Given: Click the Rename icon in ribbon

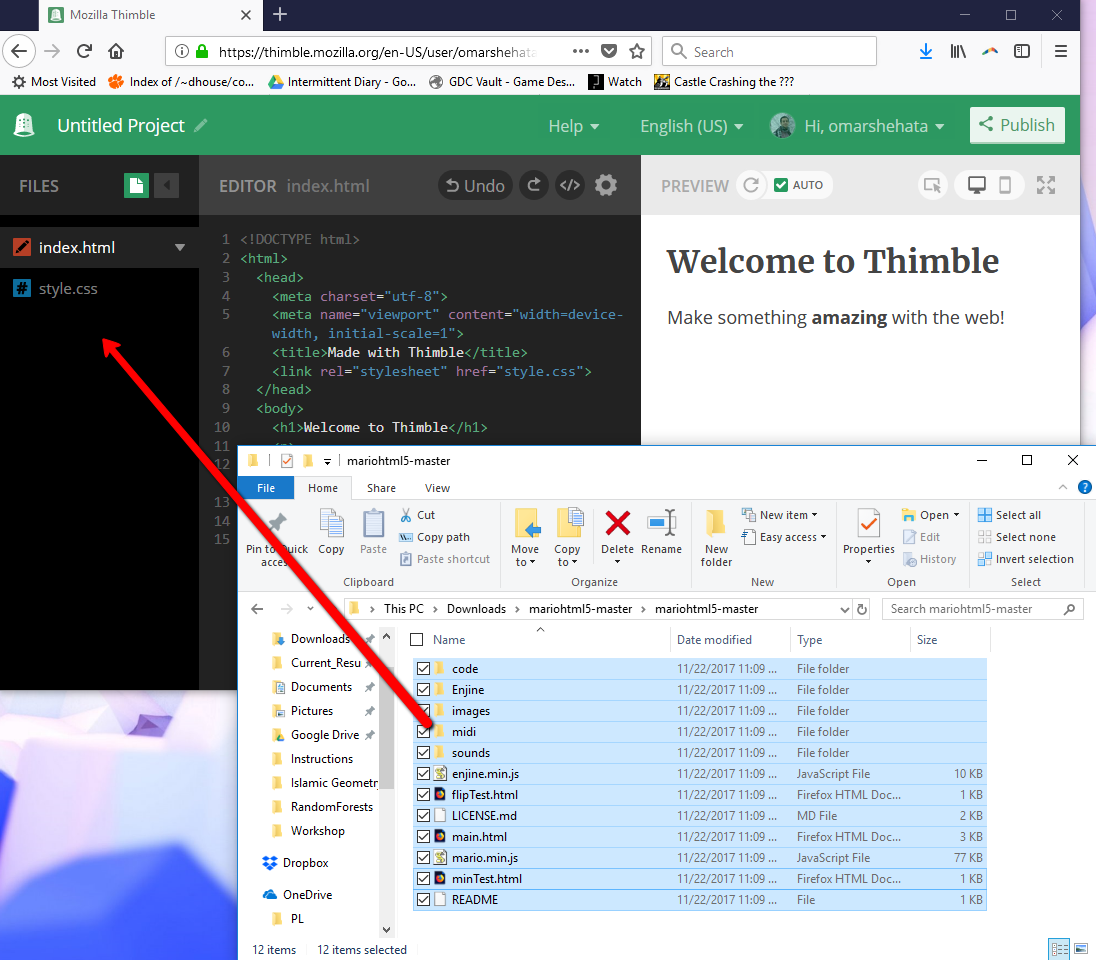Looking at the screenshot, I should (x=661, y=523).
